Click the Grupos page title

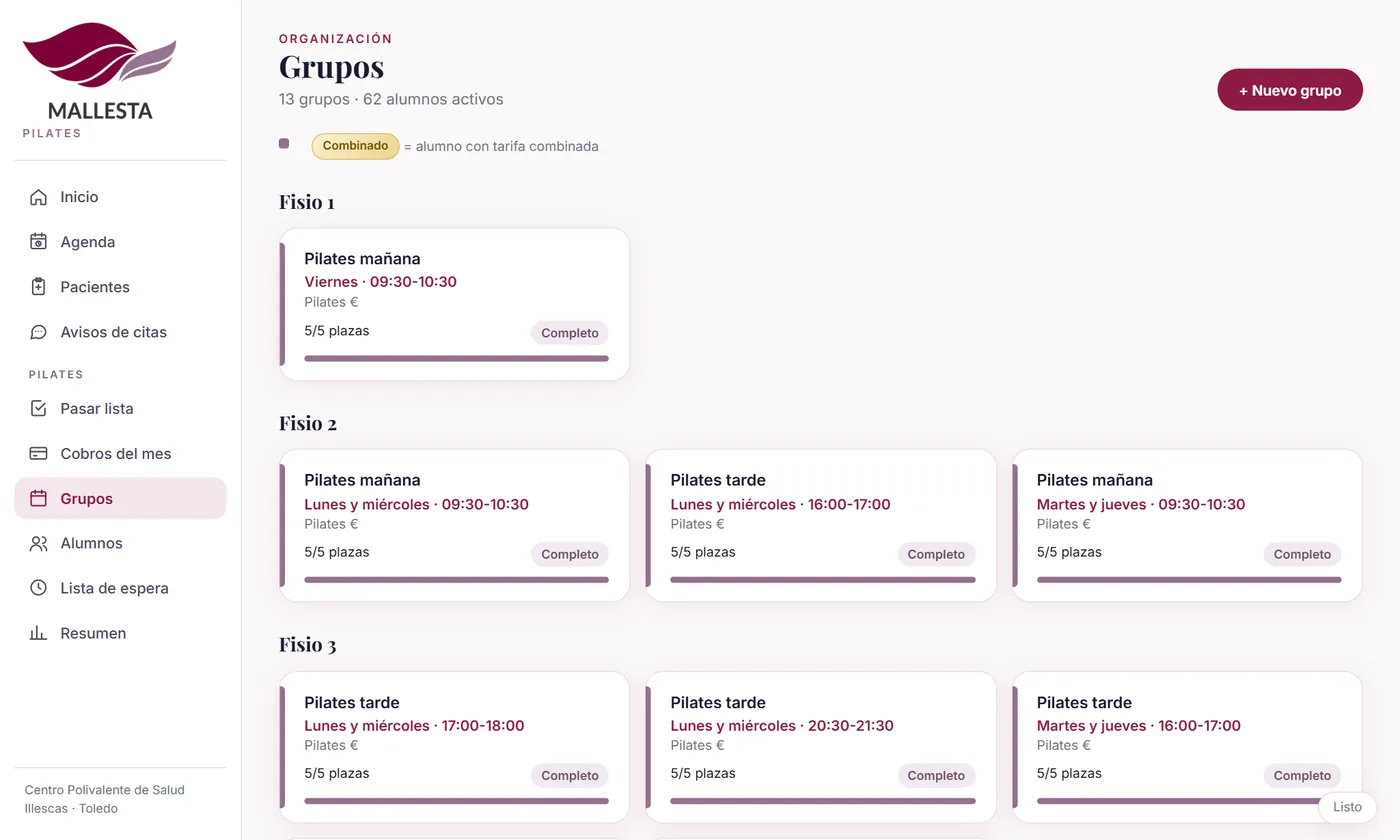coord(331,67)
